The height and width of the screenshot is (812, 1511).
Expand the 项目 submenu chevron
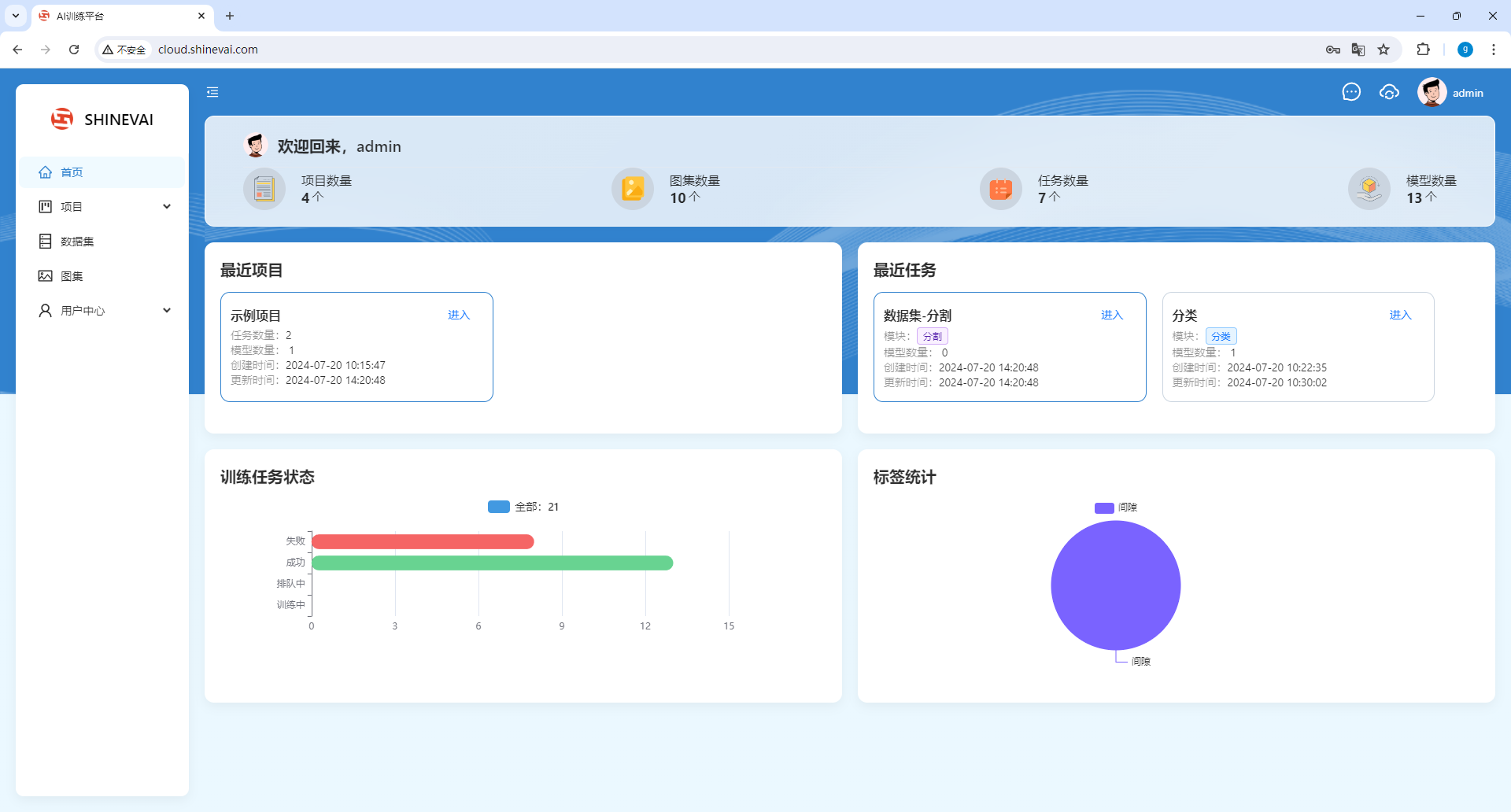(x=167, y=206)
